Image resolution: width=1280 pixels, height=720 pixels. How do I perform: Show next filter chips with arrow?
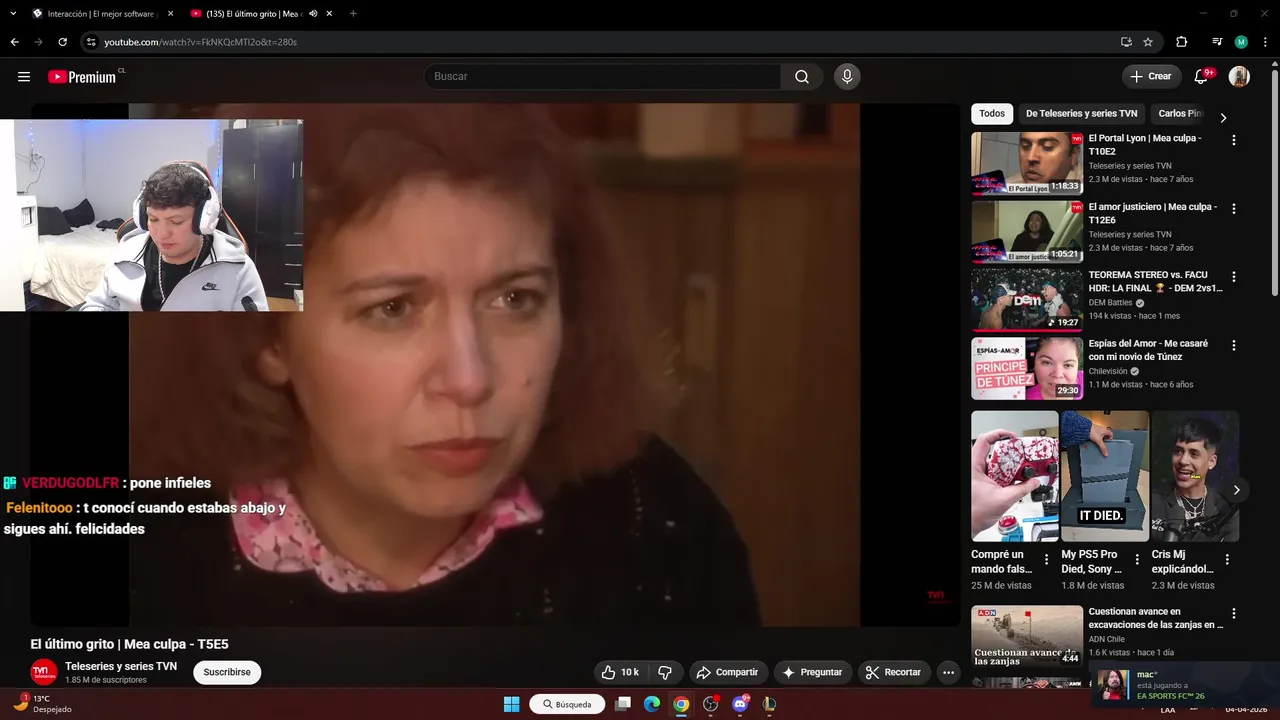tap(1223, 117)
